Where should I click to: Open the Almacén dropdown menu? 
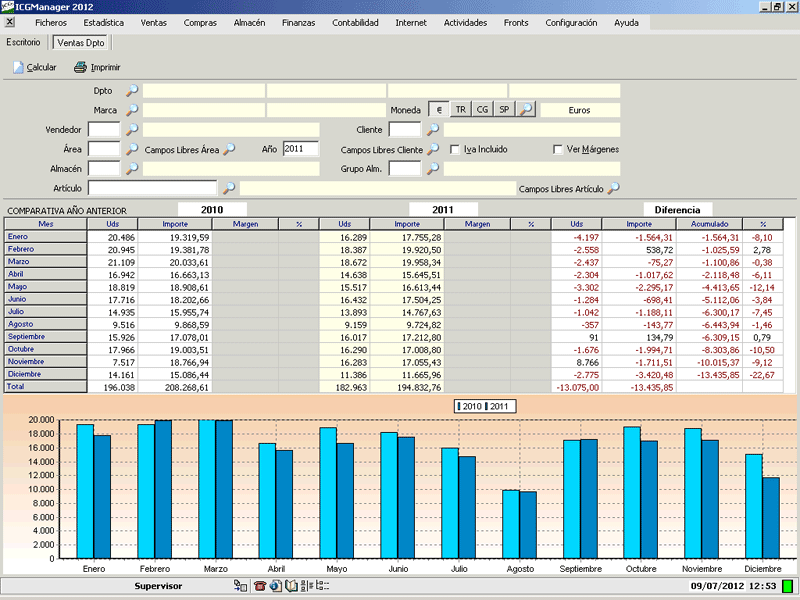[249, 22]
